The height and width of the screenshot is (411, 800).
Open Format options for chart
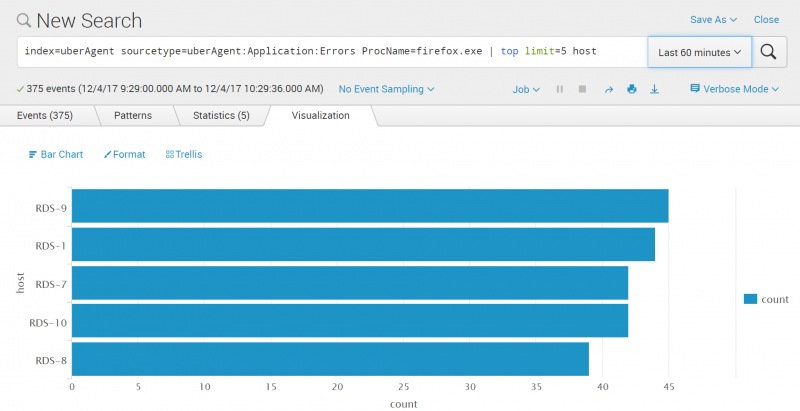(124, 155)
